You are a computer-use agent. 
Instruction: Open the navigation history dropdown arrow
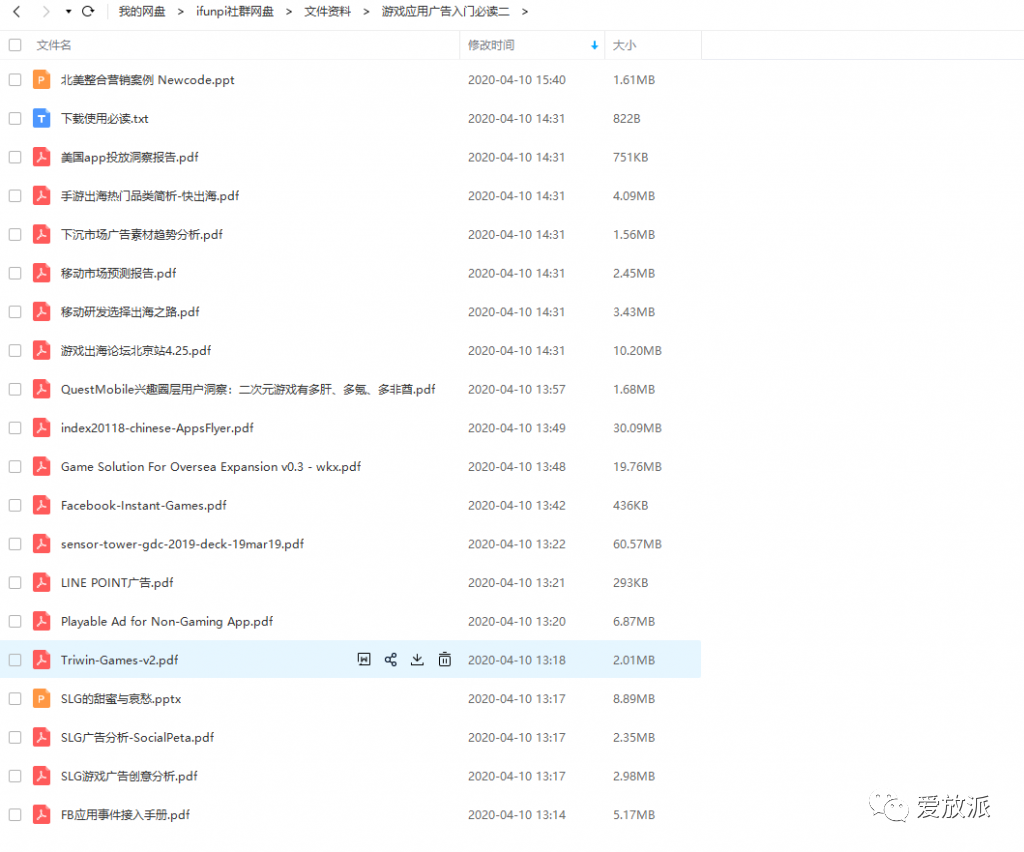(x=68, y=11)
